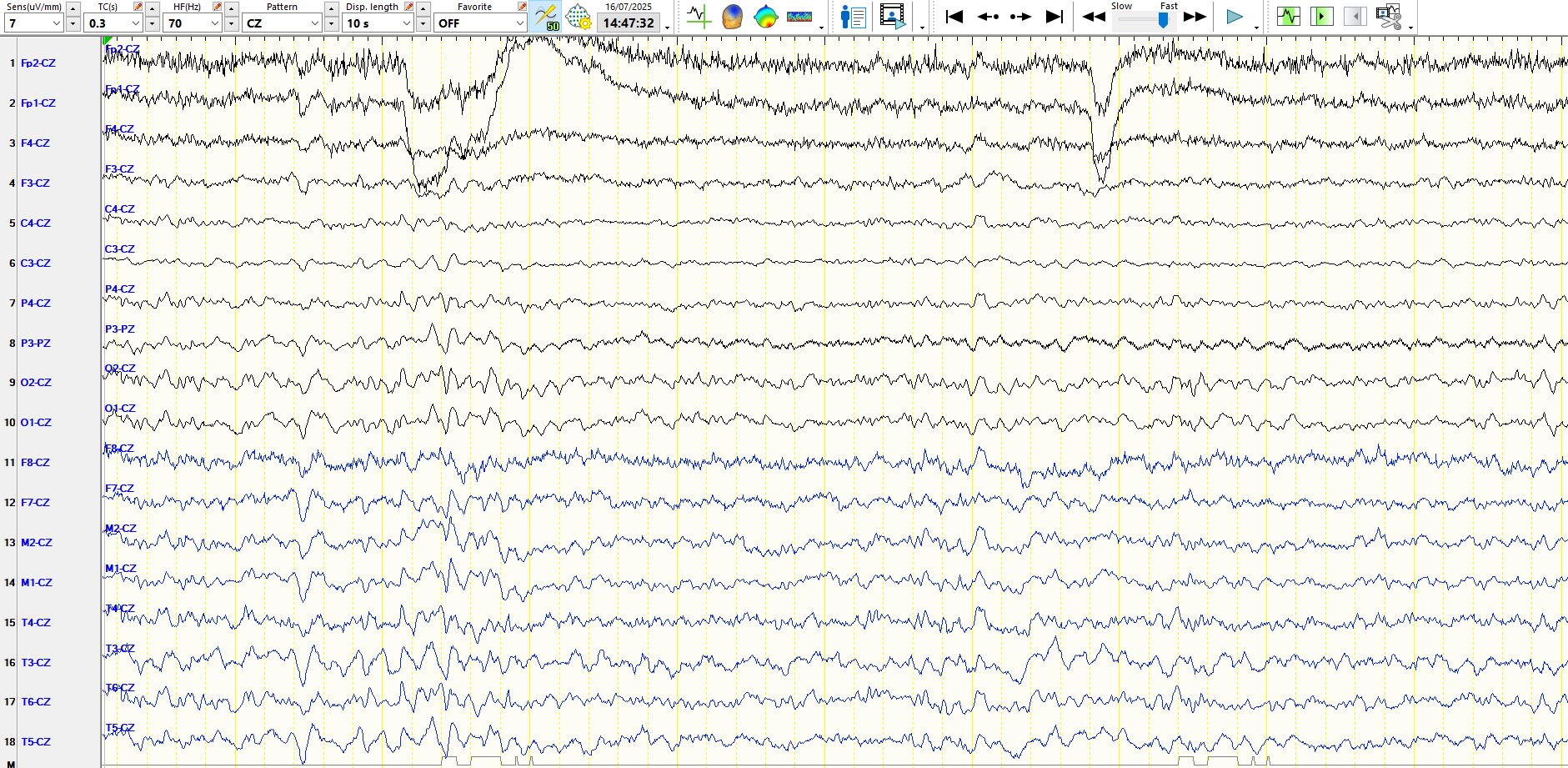The height and width of the screenshot is (768, 1568).
Task: Expand the overflow arrow after the video icon
Action: (x=922, y=28)
